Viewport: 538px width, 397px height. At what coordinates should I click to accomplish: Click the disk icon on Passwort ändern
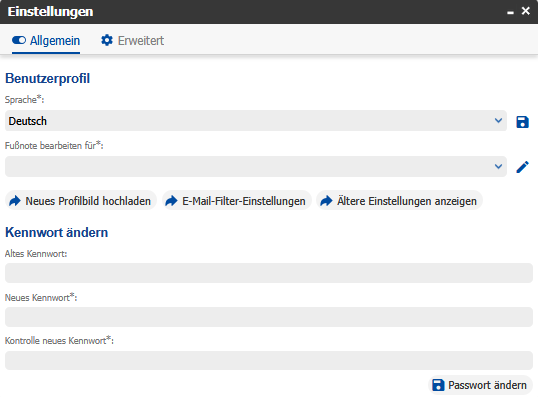[438, 385]
